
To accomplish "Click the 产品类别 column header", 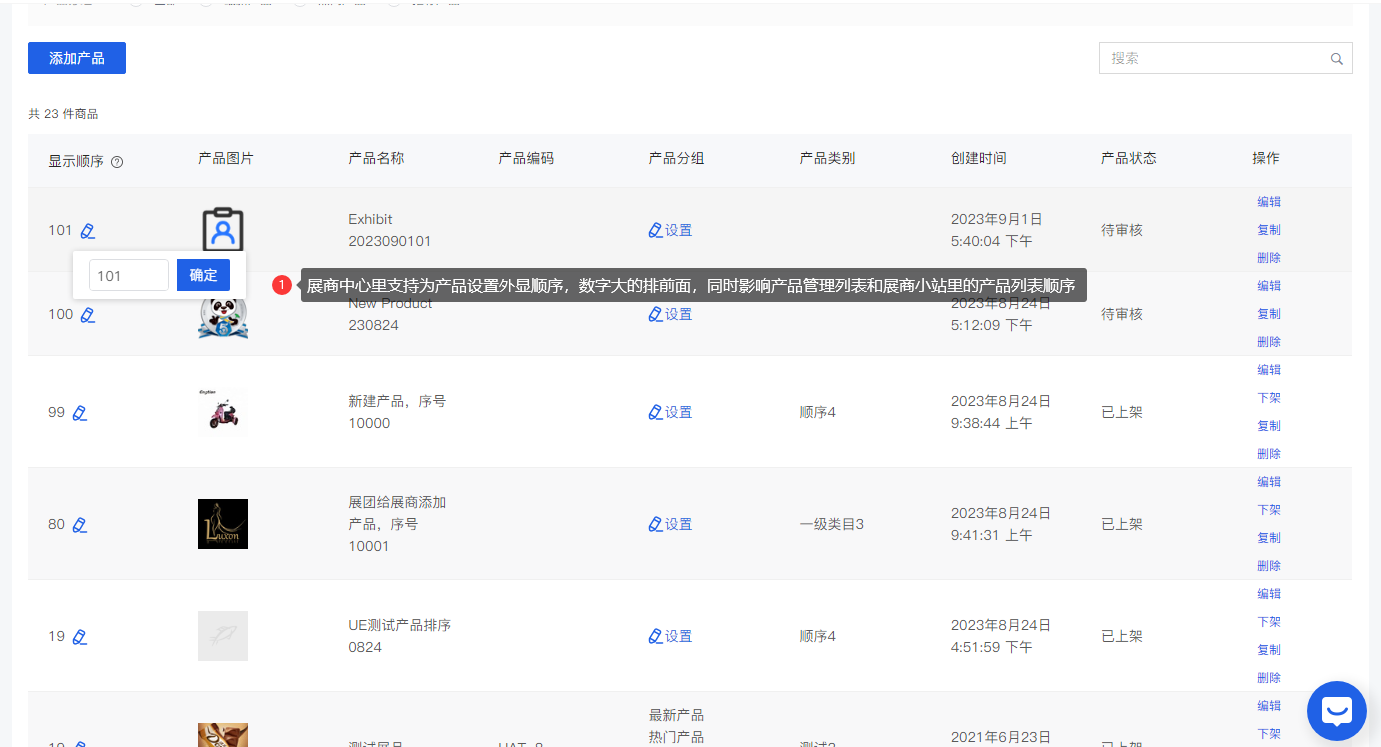I will [827, 158].
